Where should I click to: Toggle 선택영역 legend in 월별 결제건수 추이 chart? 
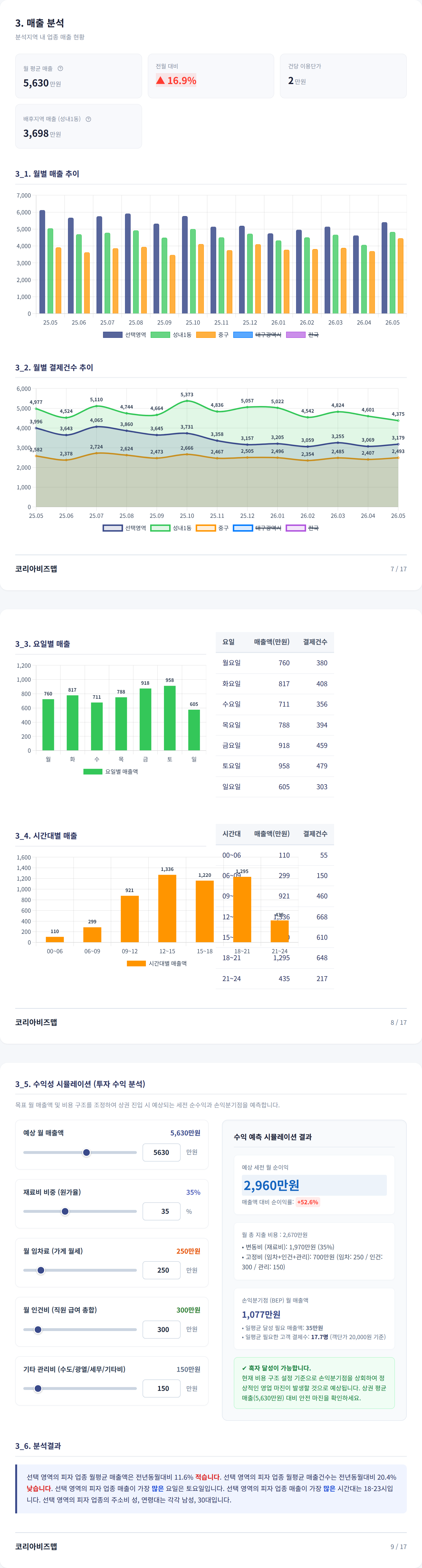[x=125, y=528]
